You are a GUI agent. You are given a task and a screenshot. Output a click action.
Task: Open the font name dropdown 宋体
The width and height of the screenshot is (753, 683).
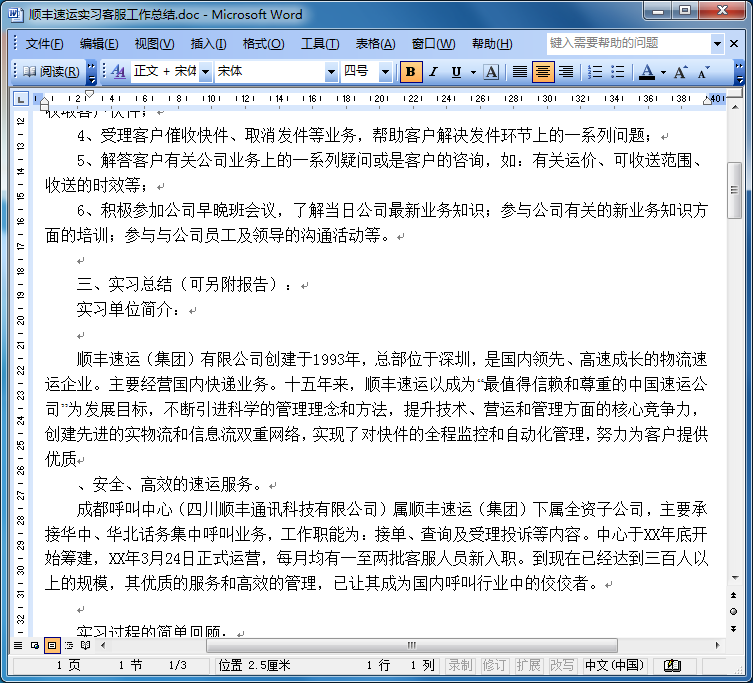331,72
